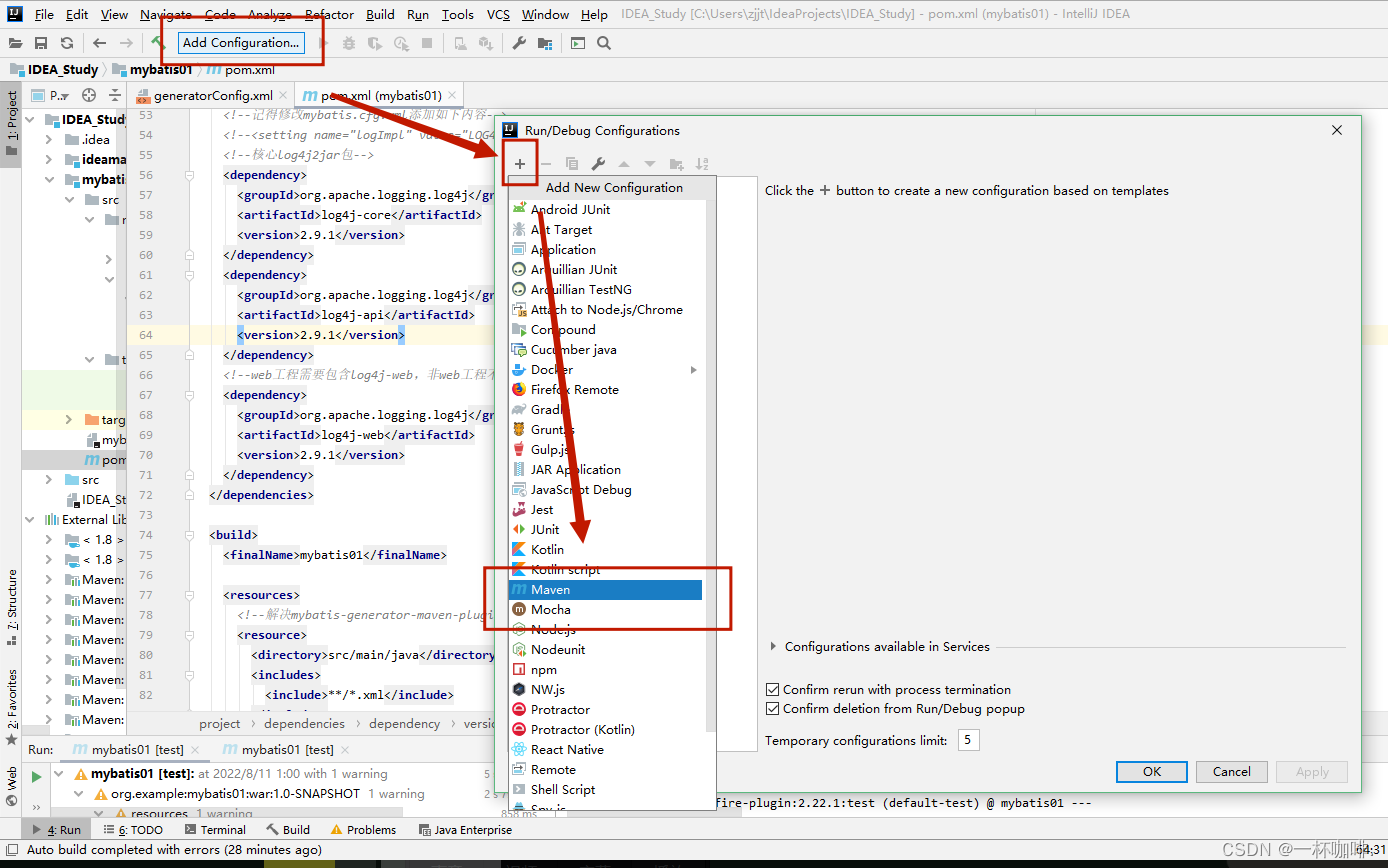
Task: Select Shell Script configuration type
Action: pos(605,790)
